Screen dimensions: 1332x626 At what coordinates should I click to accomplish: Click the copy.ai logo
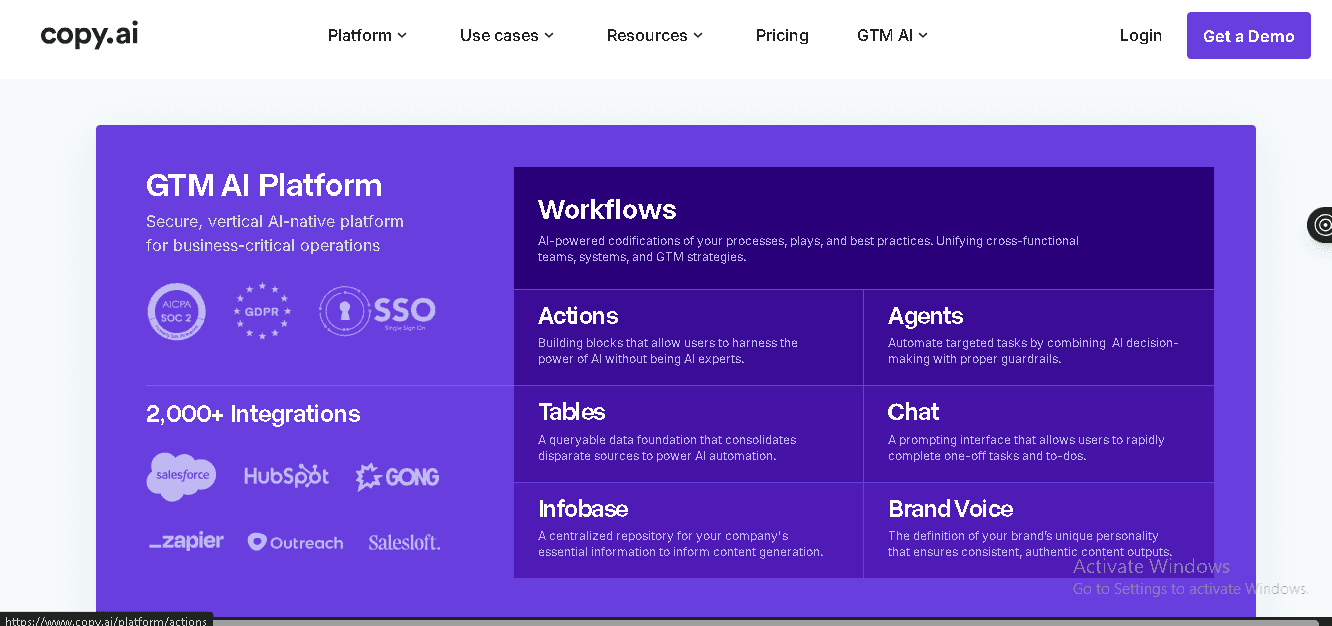pyautogui.click(x=89, y=35)
